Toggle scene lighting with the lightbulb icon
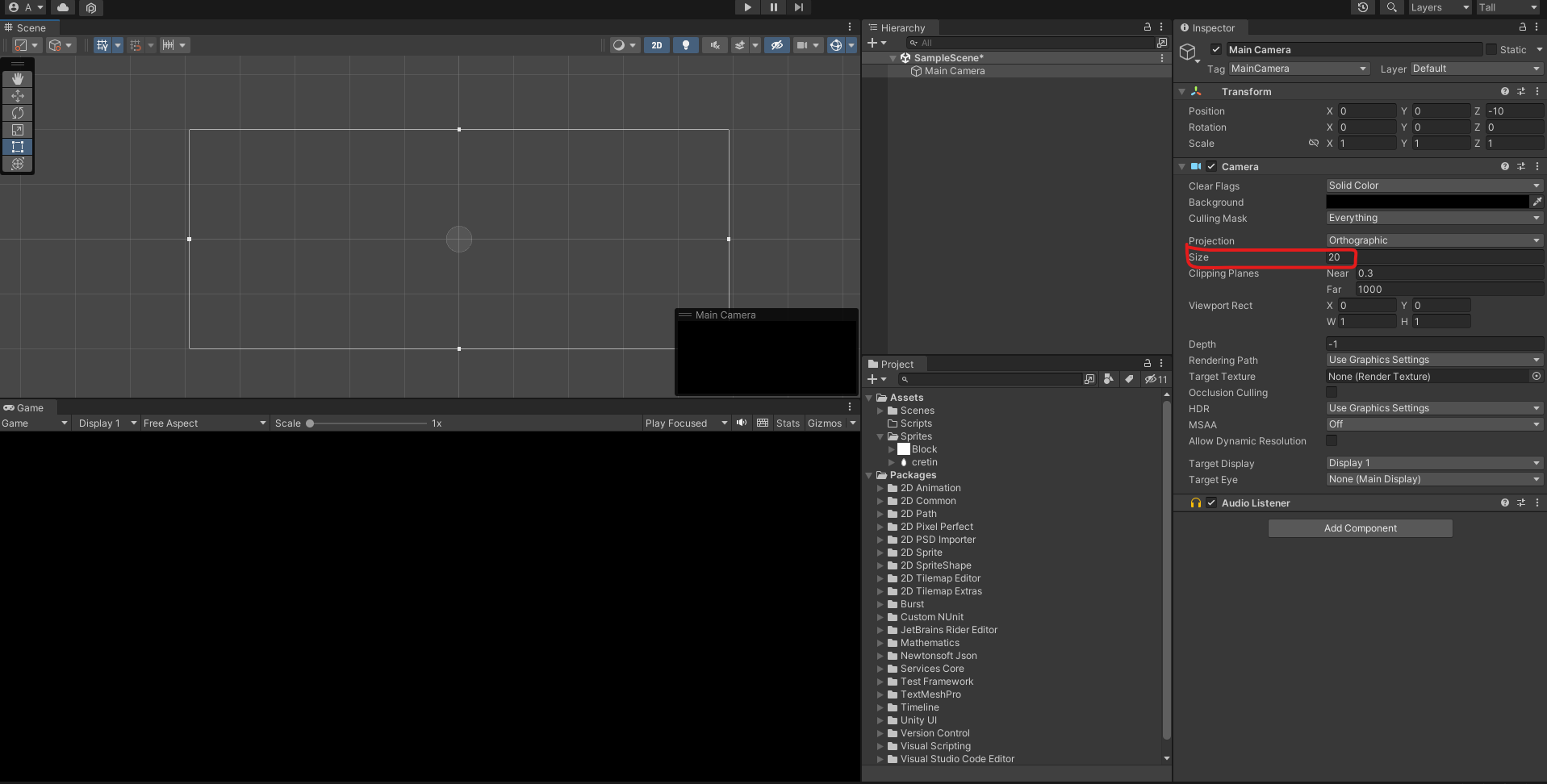1547x784 pixels. click(686, 45)
